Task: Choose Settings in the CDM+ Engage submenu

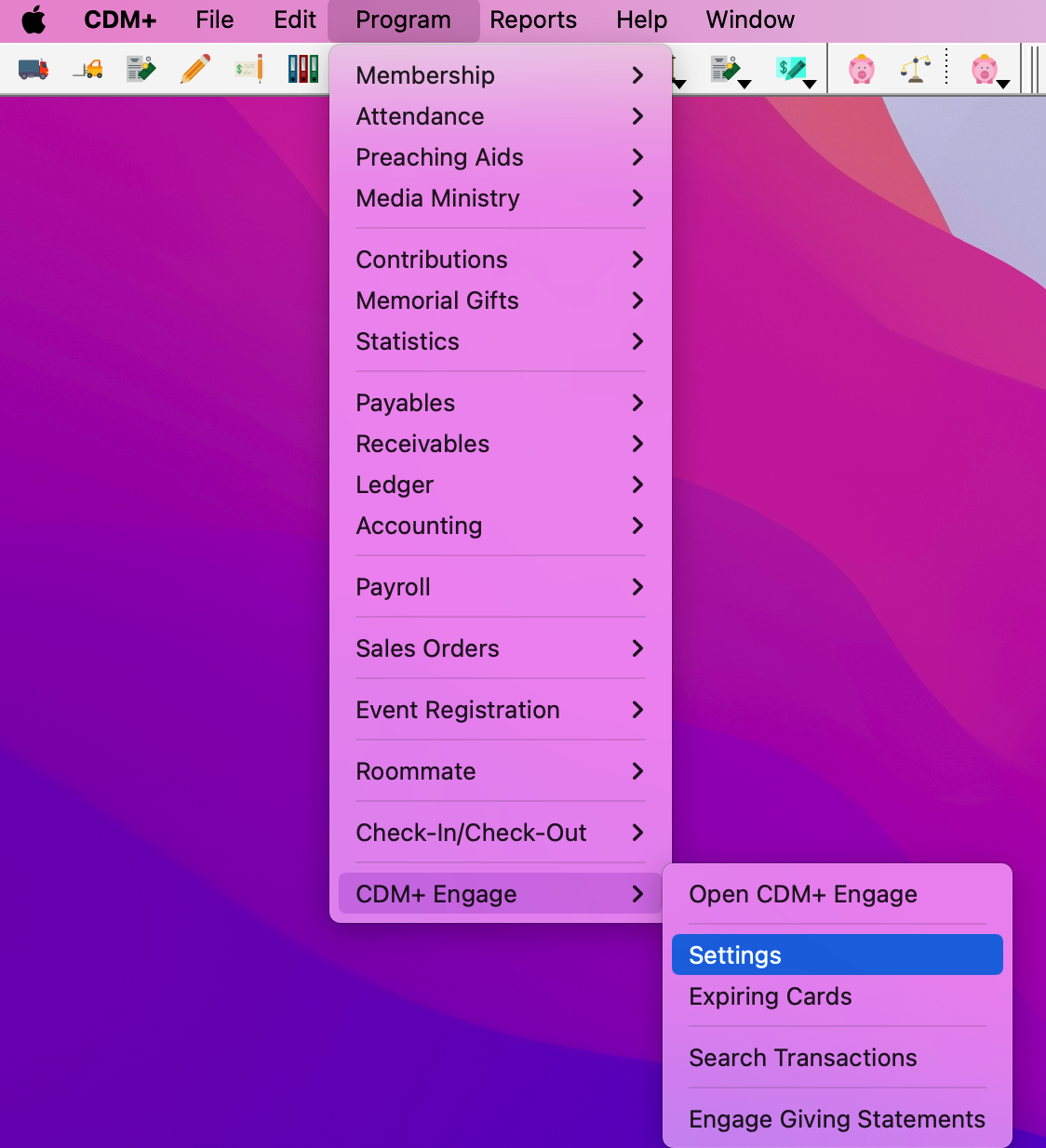Action: (838, 955)
